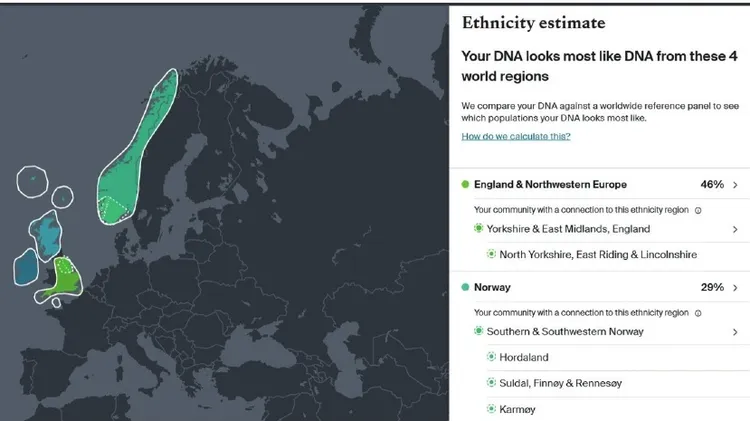
Task: Click community icon for North Yorkshire, East Riding
Action: point(491,254)
